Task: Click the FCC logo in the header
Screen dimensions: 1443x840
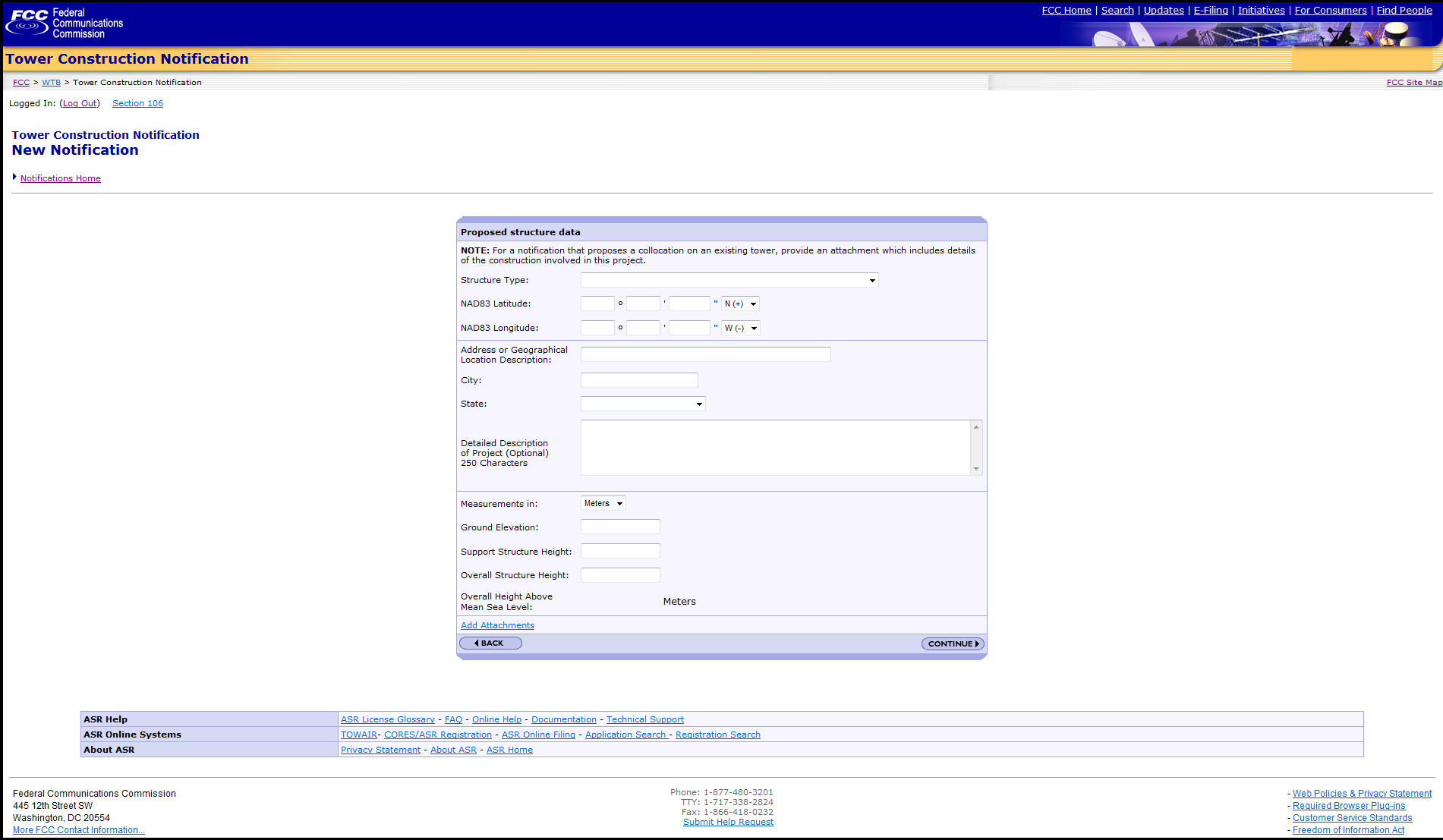Action: click(65, 23)
